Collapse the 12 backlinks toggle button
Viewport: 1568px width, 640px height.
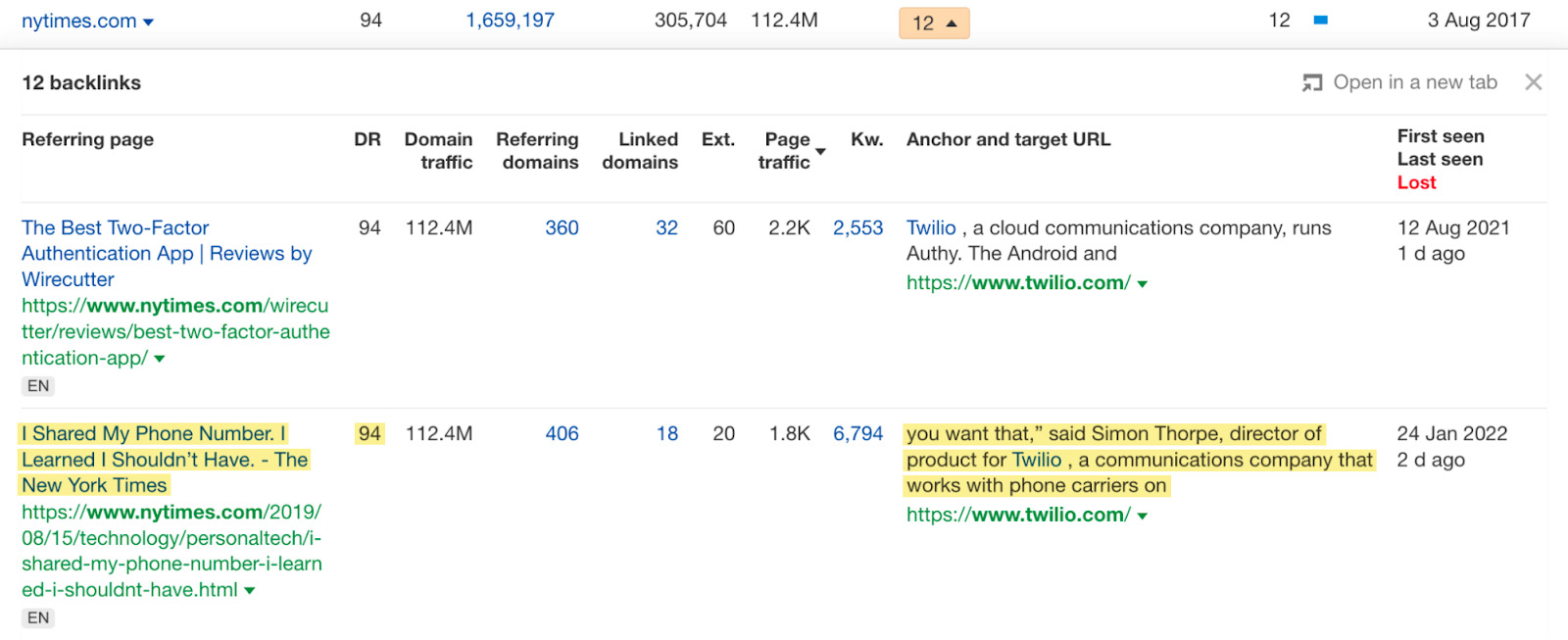pos(934,23)
